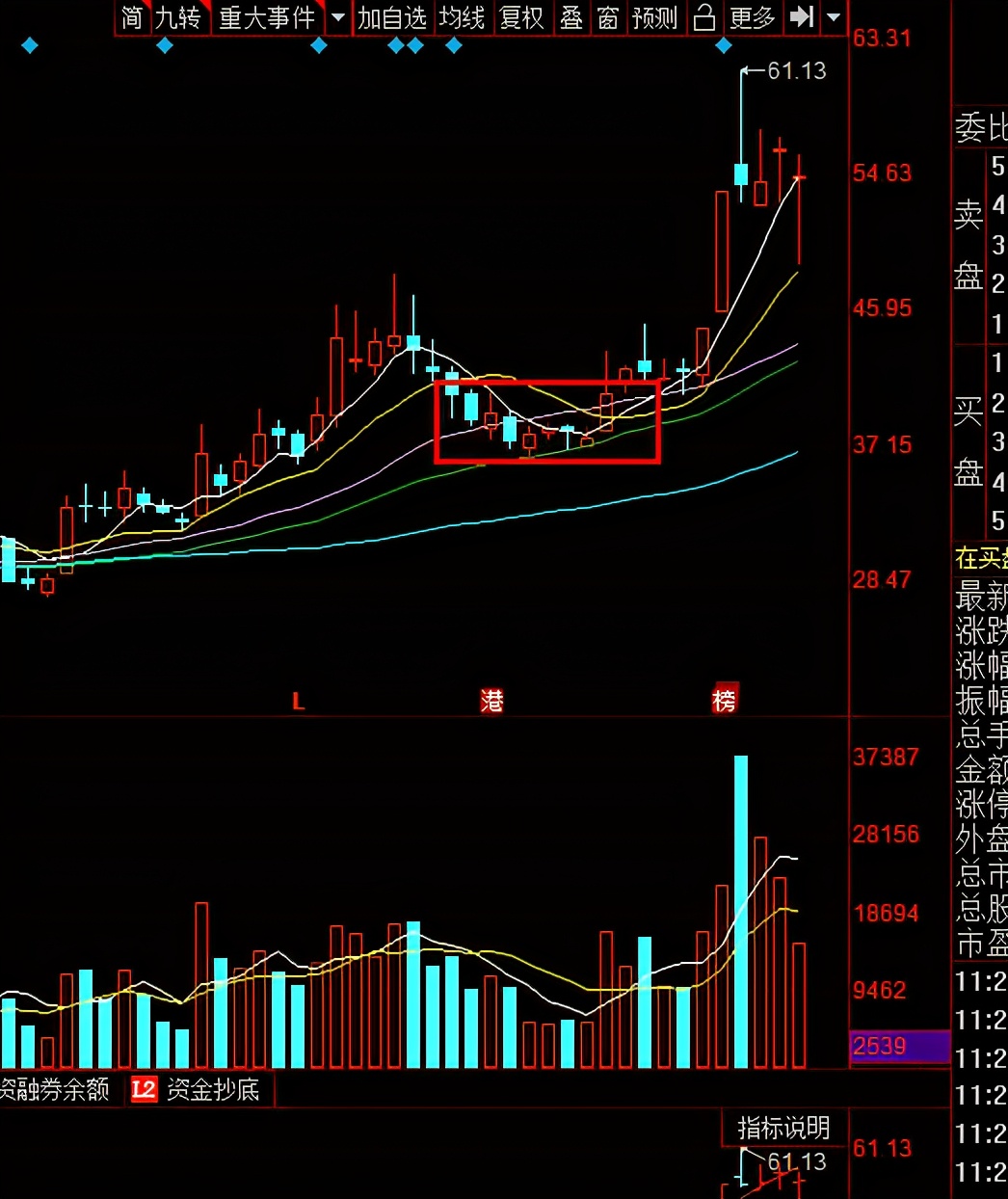This screenshot has height=1199, width=1008.
Task: Click the 37387 volume axis label
Action: pos(886,758)
